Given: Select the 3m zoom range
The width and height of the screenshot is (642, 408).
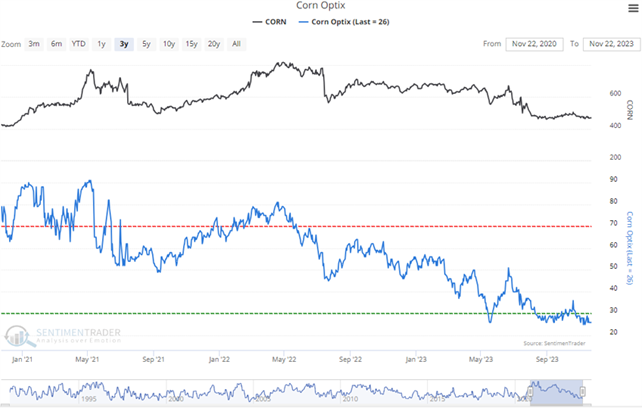Looking at the screenshot, I should tap(35, 44).
